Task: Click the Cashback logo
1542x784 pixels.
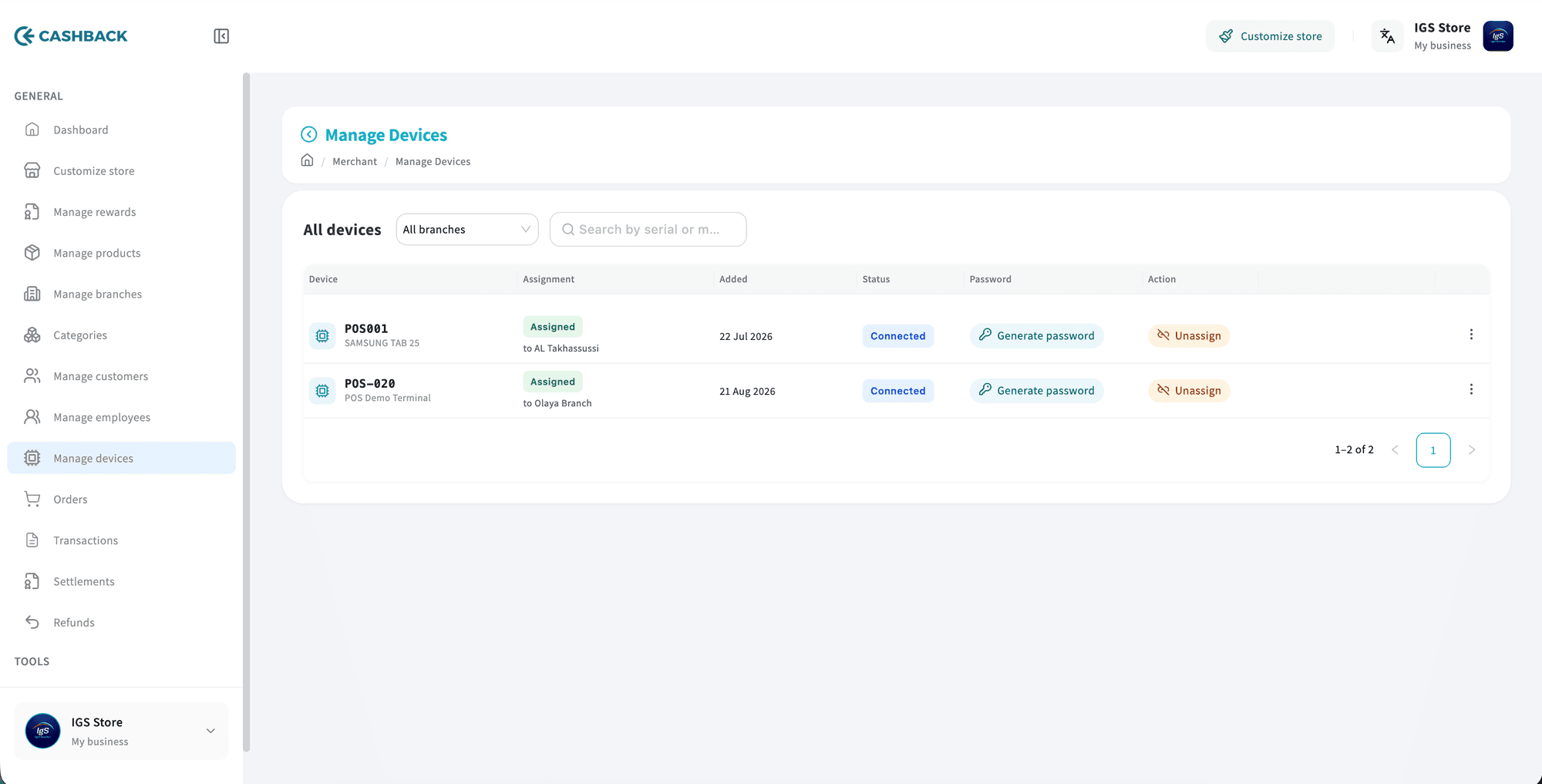Action: click(71, 36)
